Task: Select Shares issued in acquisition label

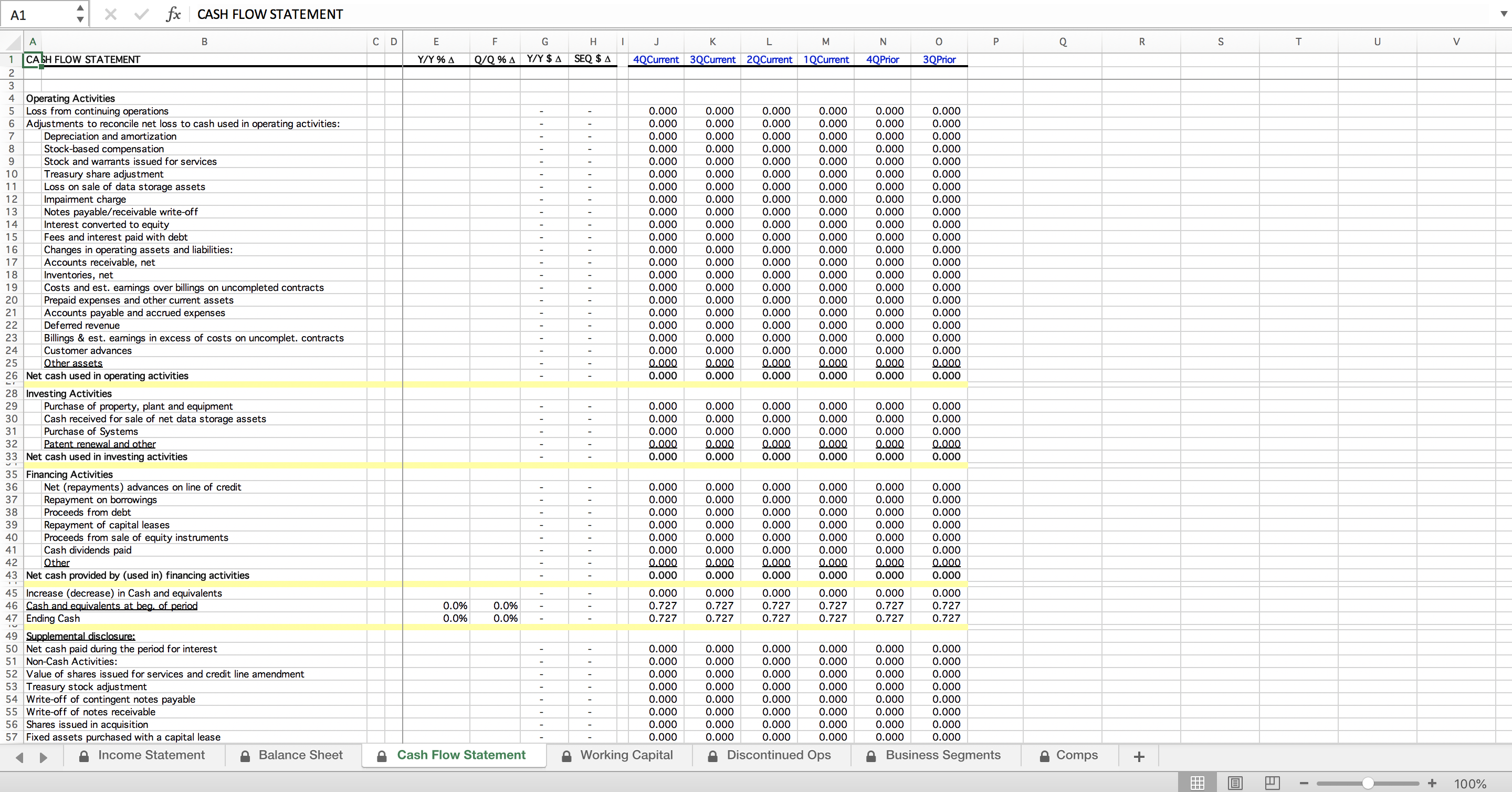Action: [x=87, y=724]
